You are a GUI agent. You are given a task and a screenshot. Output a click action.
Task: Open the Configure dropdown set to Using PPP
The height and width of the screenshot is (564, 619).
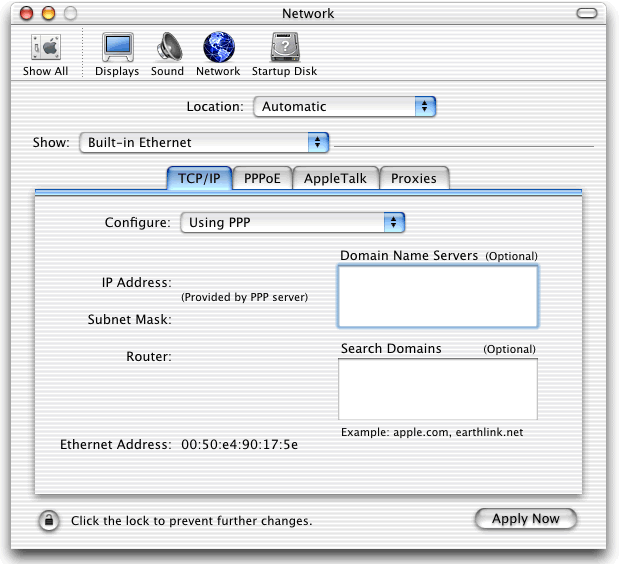[293, 223]
